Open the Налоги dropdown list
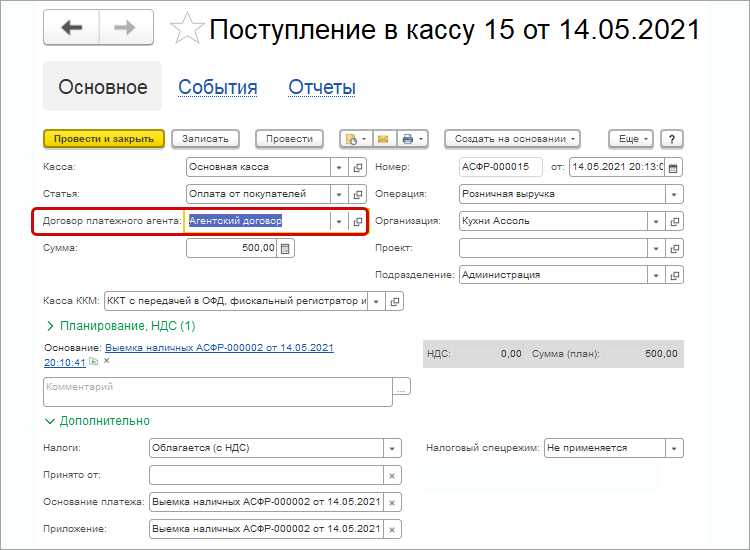 [392, 448]
